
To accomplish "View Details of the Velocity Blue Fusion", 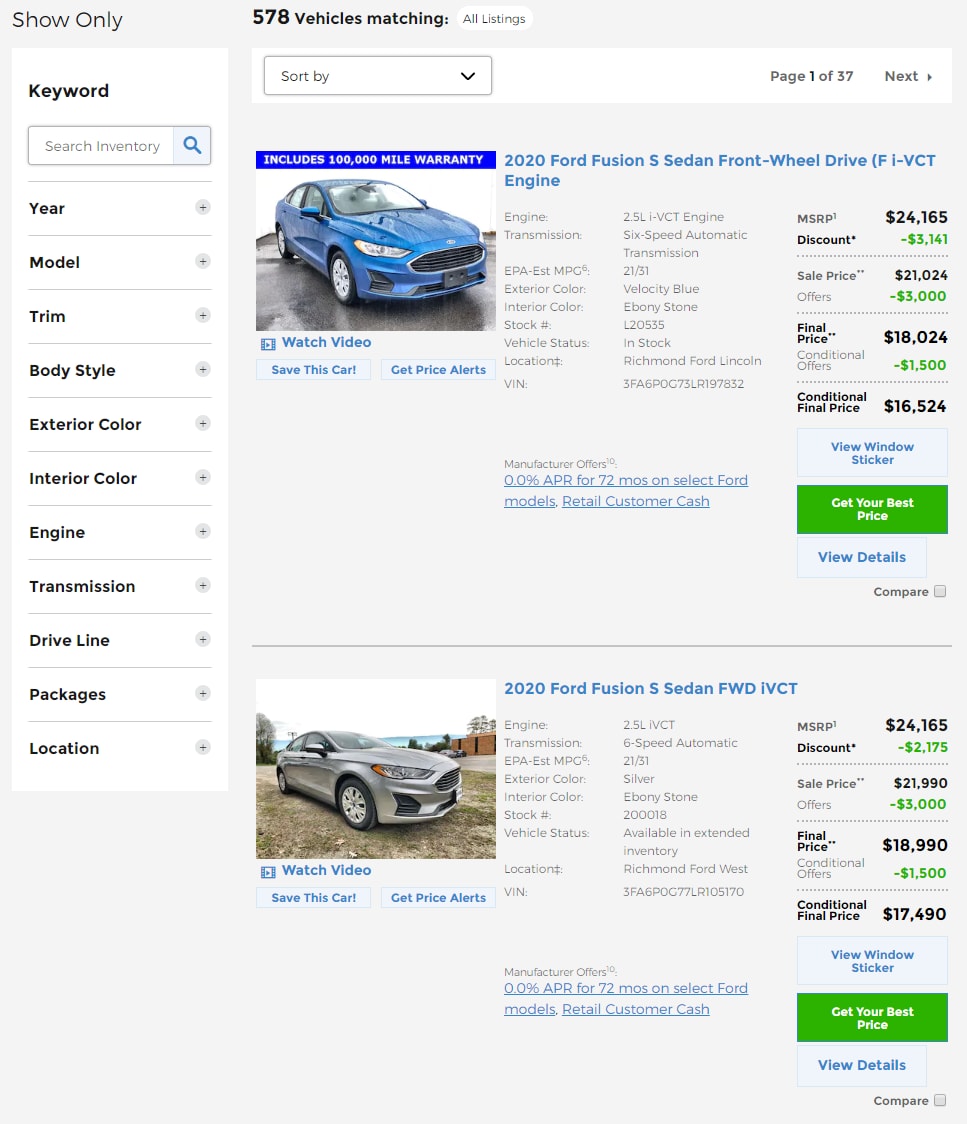I will coord(862,557).
